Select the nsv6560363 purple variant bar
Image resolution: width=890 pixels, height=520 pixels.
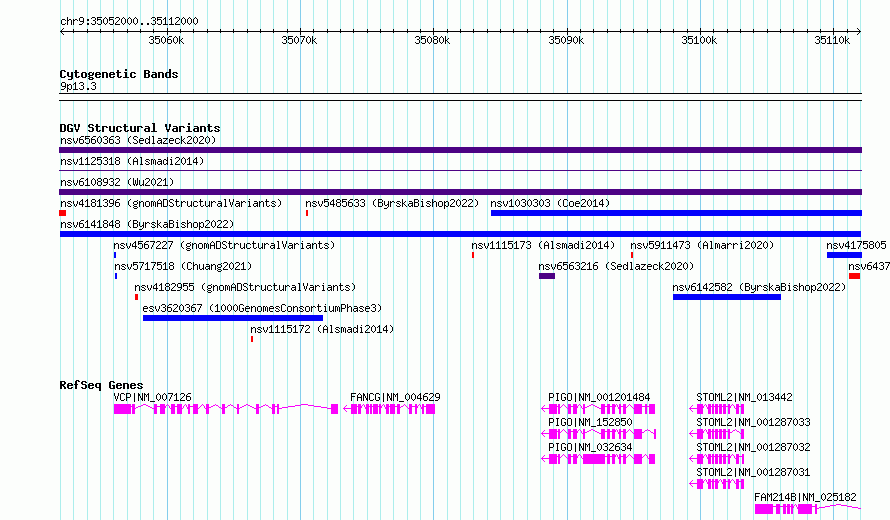coord(460,150)
